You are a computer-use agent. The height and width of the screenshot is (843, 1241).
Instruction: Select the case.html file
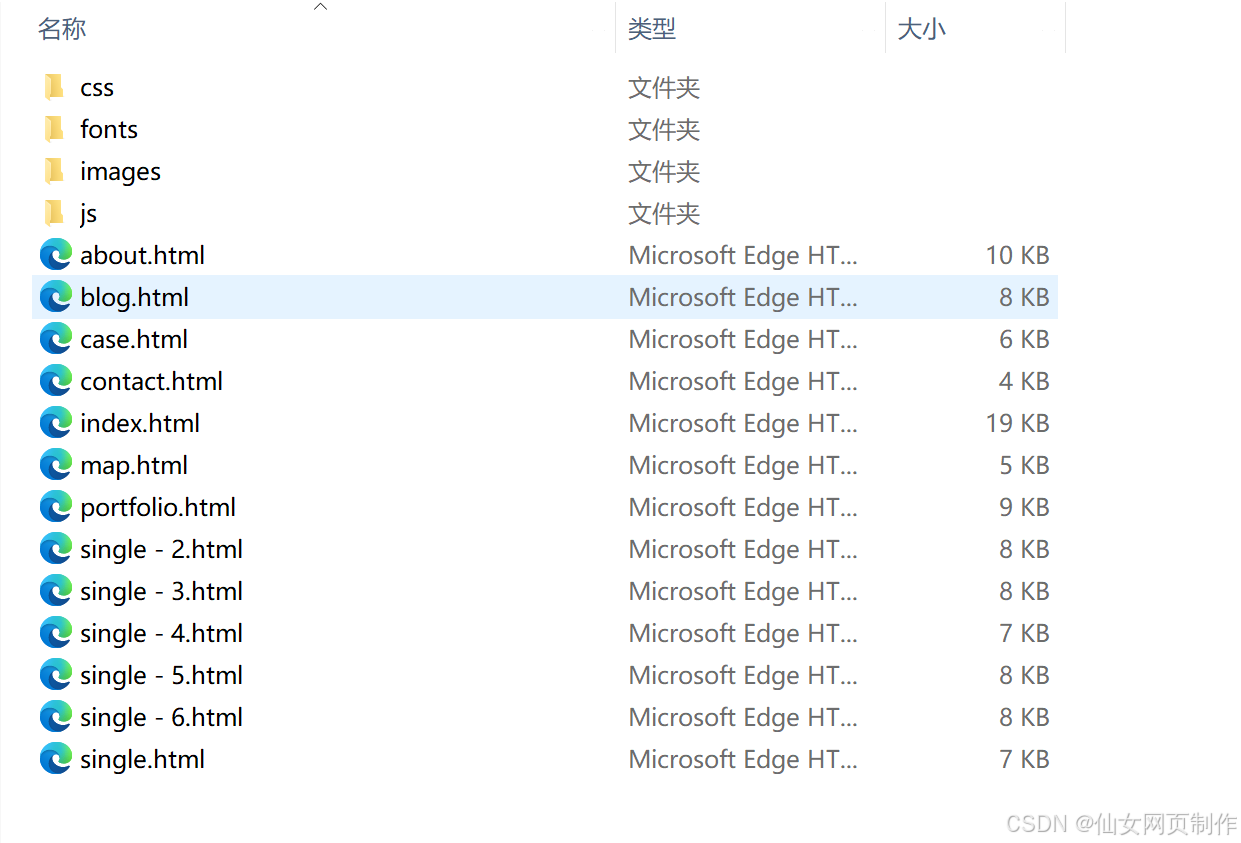point(133,338)
